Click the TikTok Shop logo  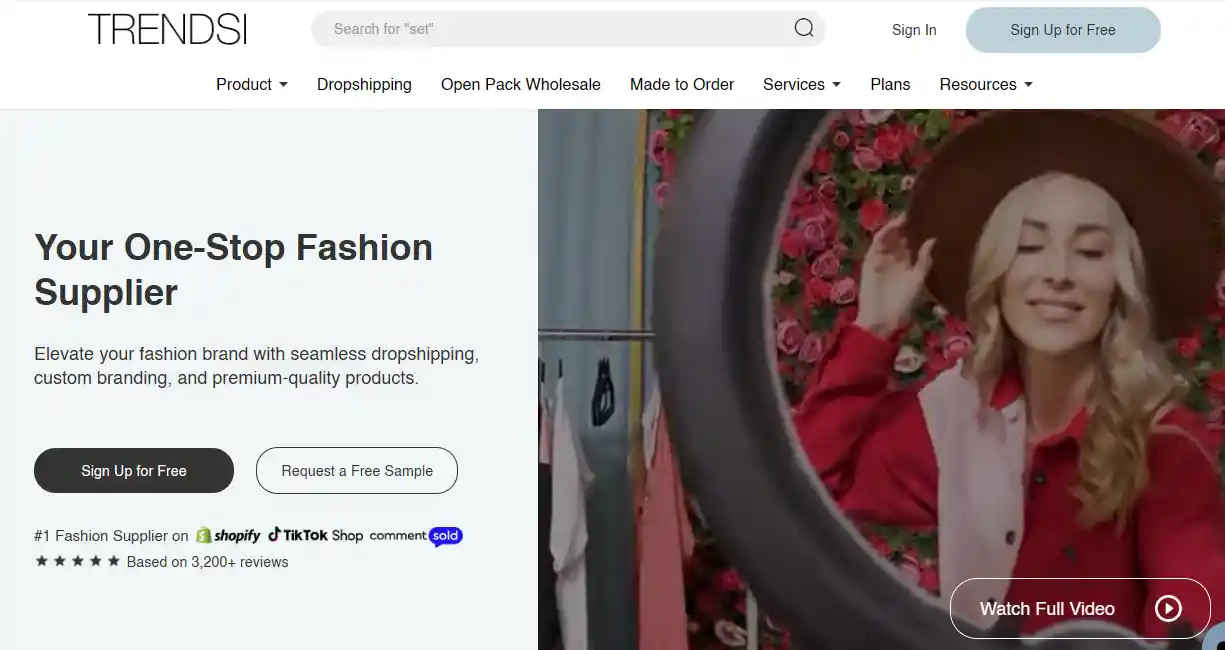click(315, 535)
